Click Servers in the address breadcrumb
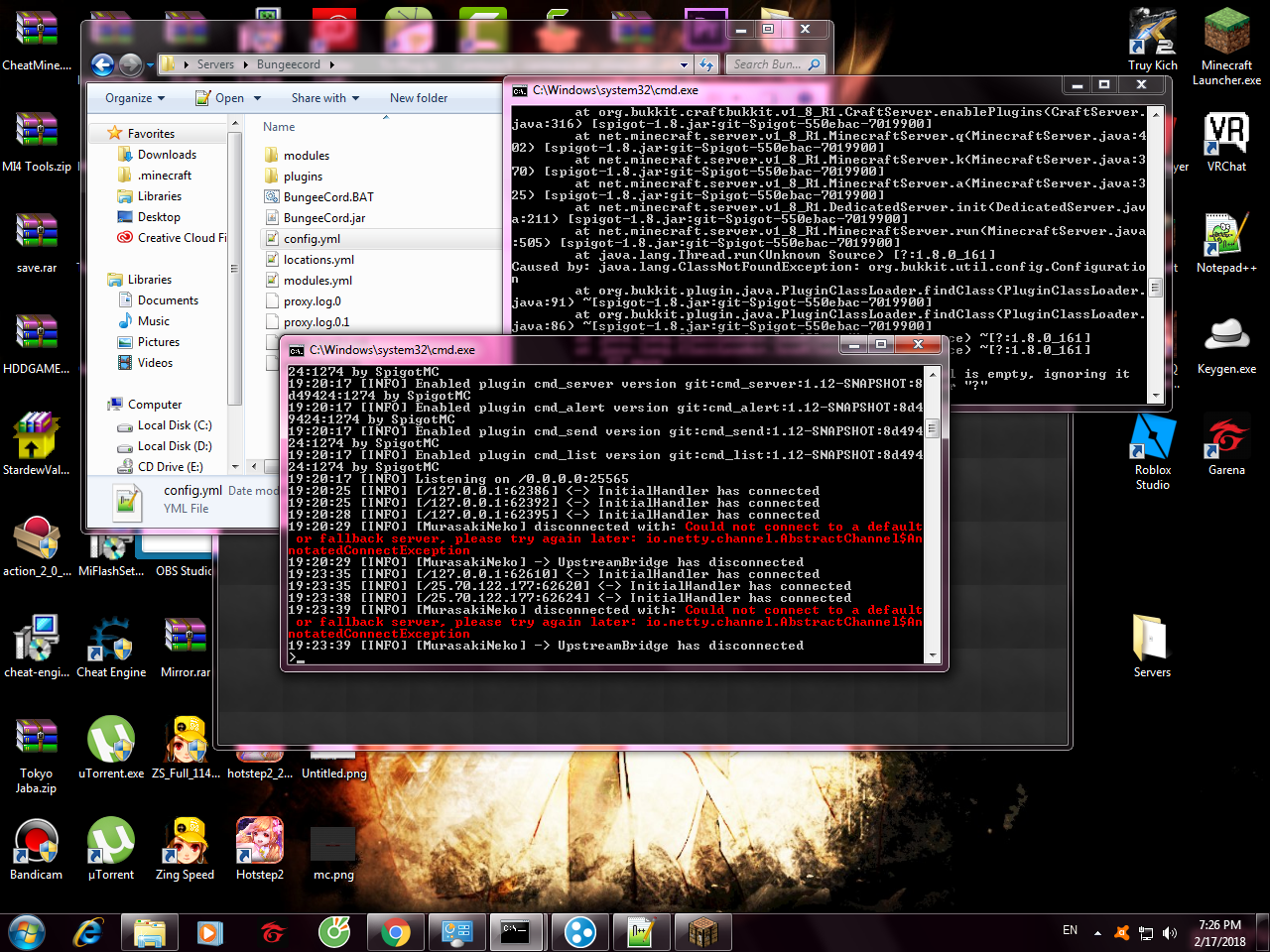1270x952 pixels. [215, 64]
